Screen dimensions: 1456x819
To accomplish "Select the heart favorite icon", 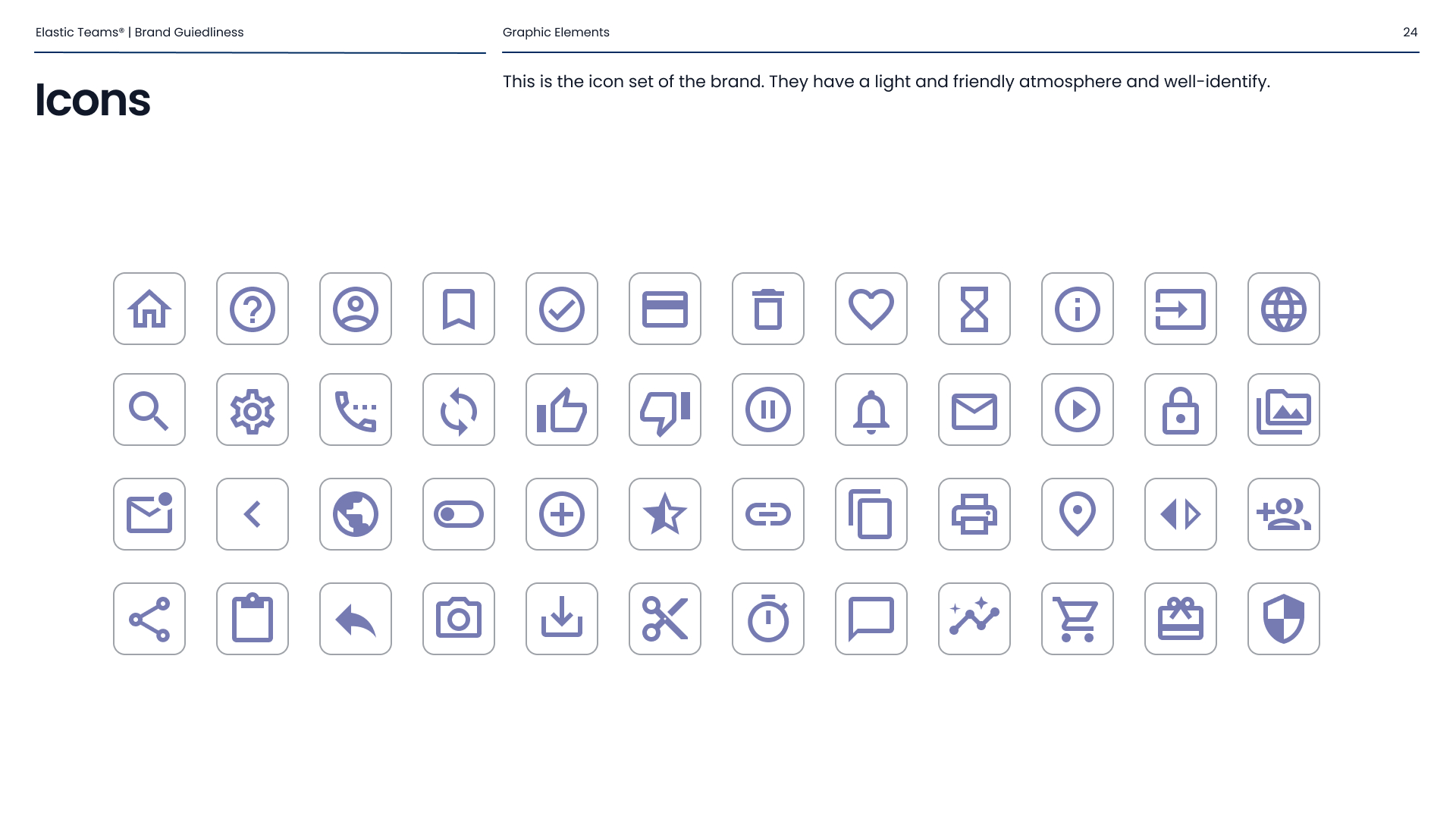I will (871, 309).
